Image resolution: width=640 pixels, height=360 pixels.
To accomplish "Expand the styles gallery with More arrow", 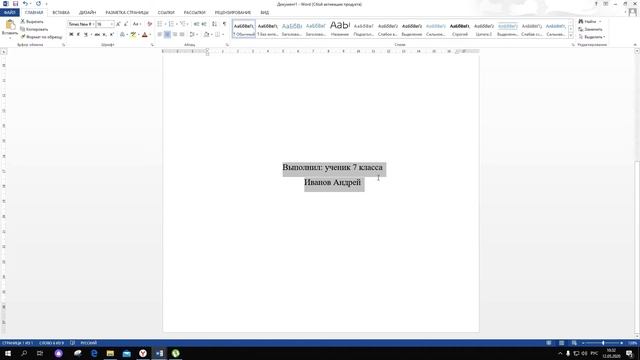I will [571, 35].
